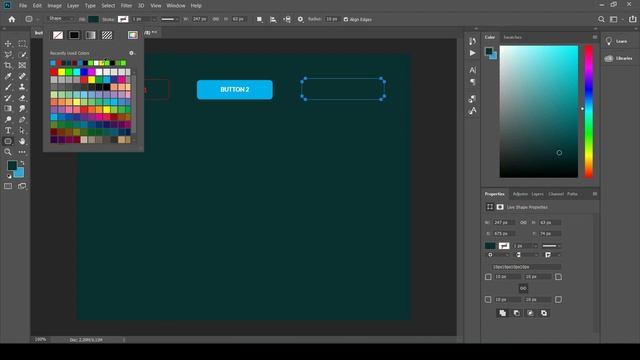Select the Zoom tool
Image resolution: width=640 pixels, height=360 pixels.
[x=8, y=152]
